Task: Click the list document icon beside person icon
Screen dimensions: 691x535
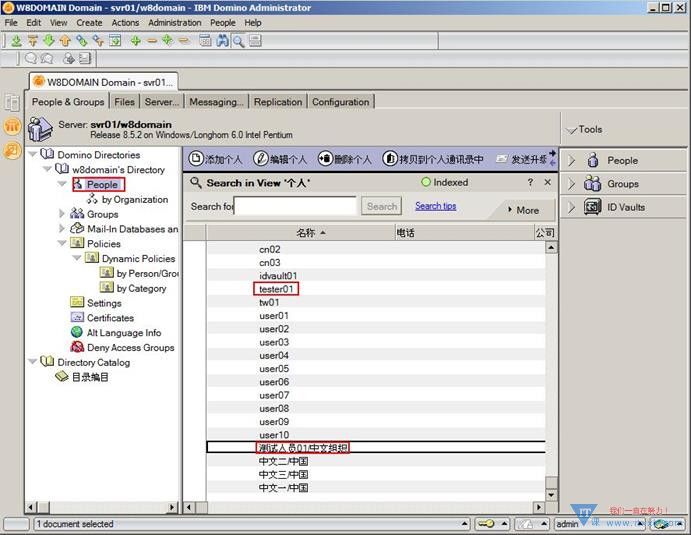Action: click(85, 58)
